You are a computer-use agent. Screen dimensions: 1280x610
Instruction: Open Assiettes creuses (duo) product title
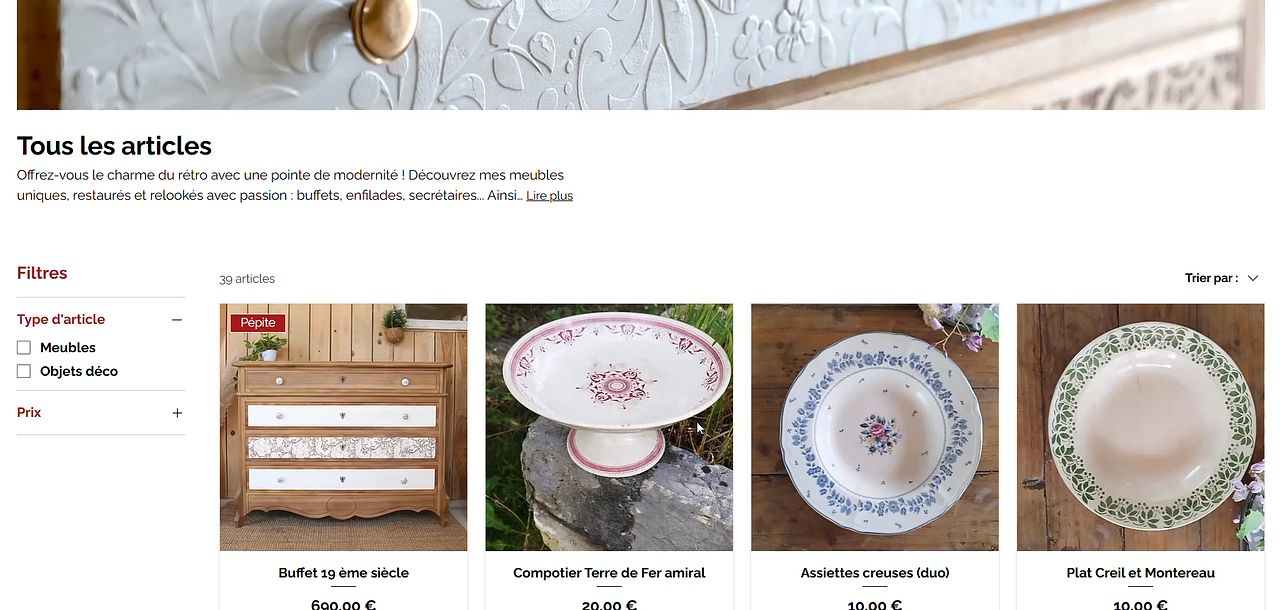875,573
